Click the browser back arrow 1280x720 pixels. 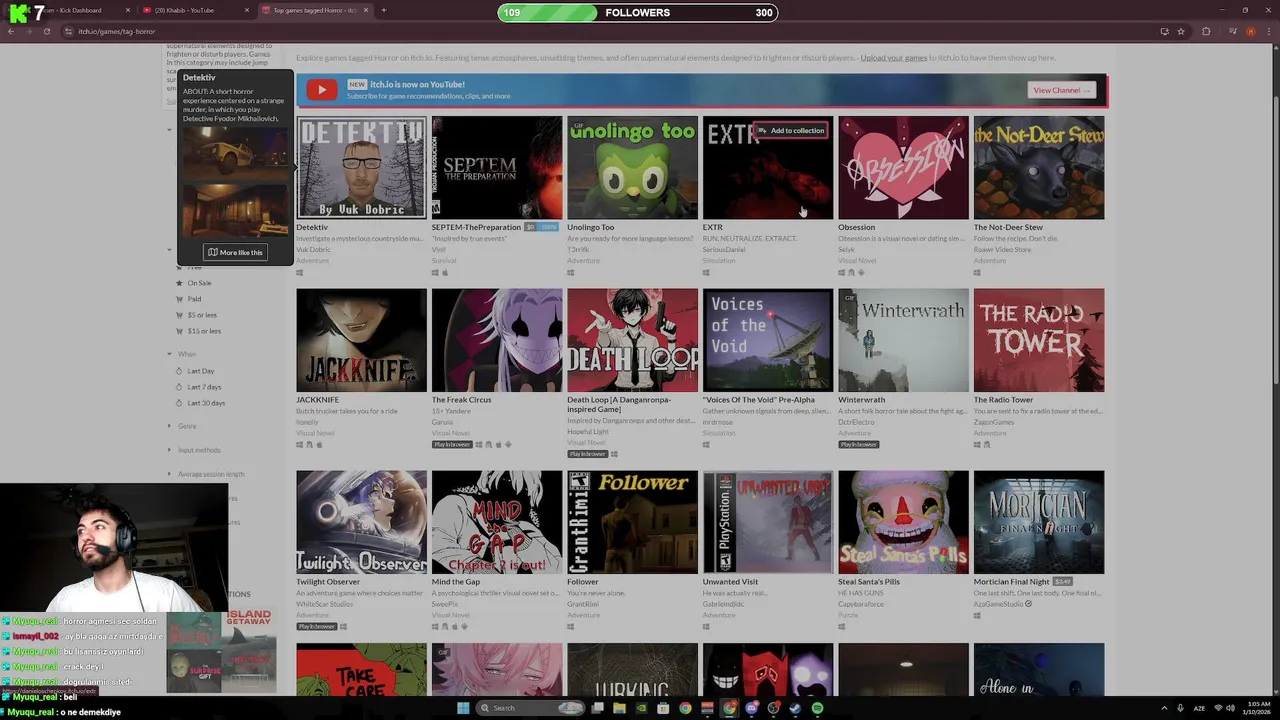tap(11, 31)
